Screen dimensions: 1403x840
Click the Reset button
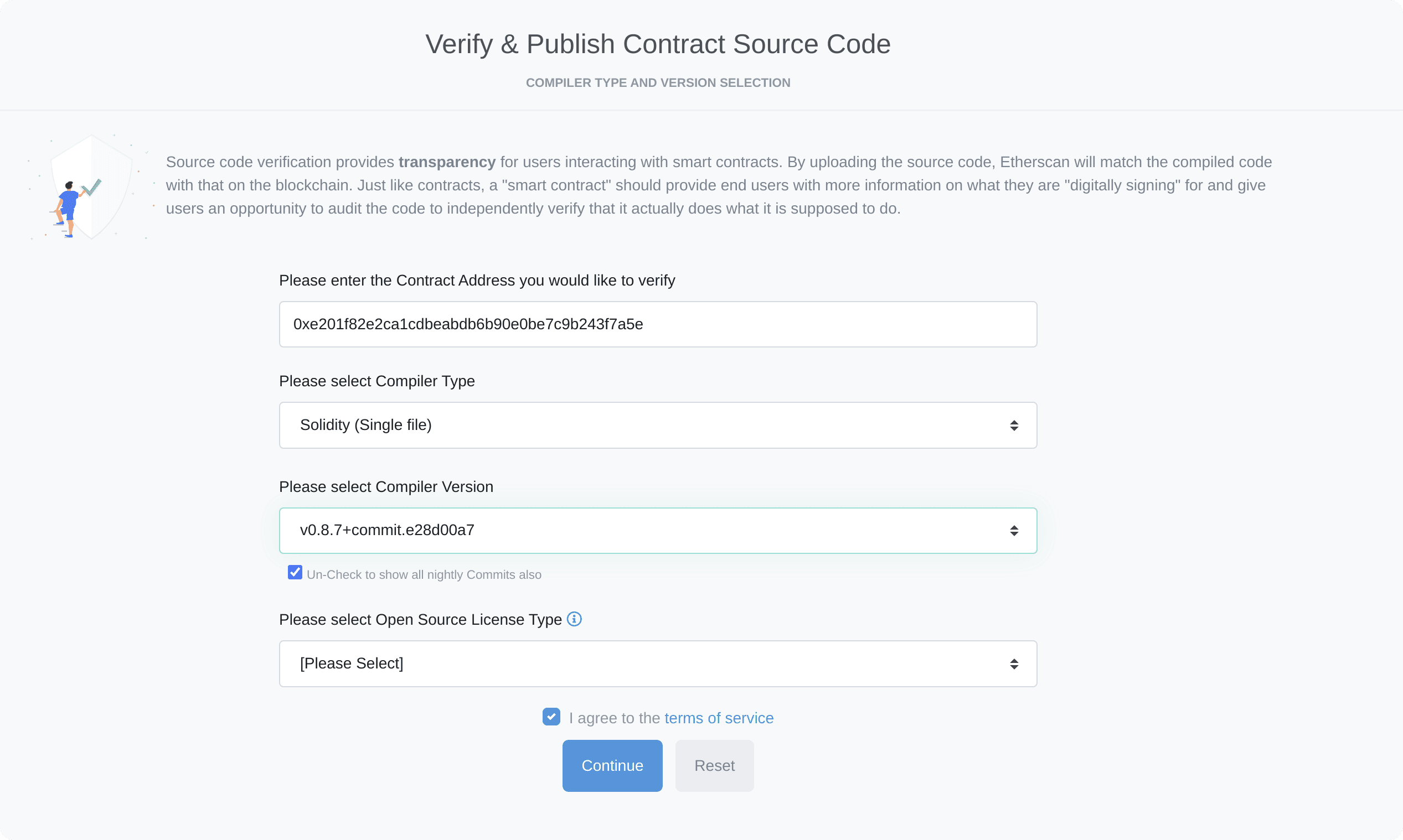tap(714, 766)
